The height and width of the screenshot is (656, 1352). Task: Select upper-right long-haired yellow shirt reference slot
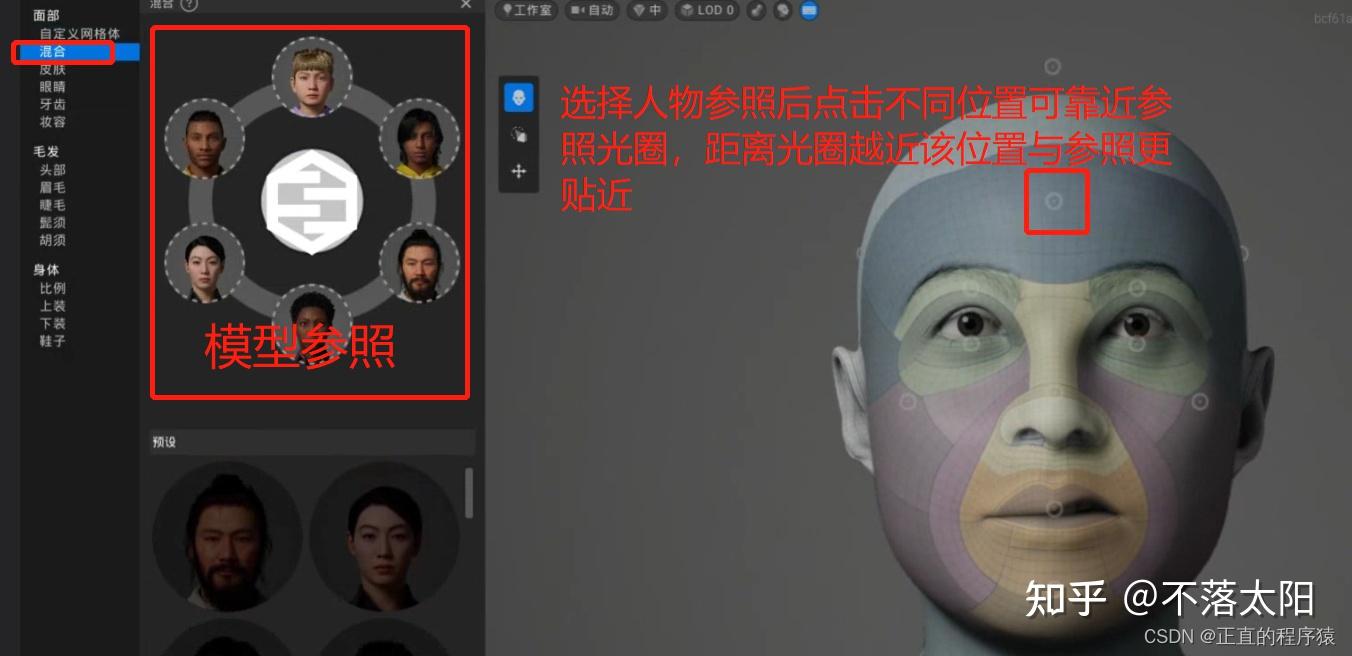tap(420, 139)
